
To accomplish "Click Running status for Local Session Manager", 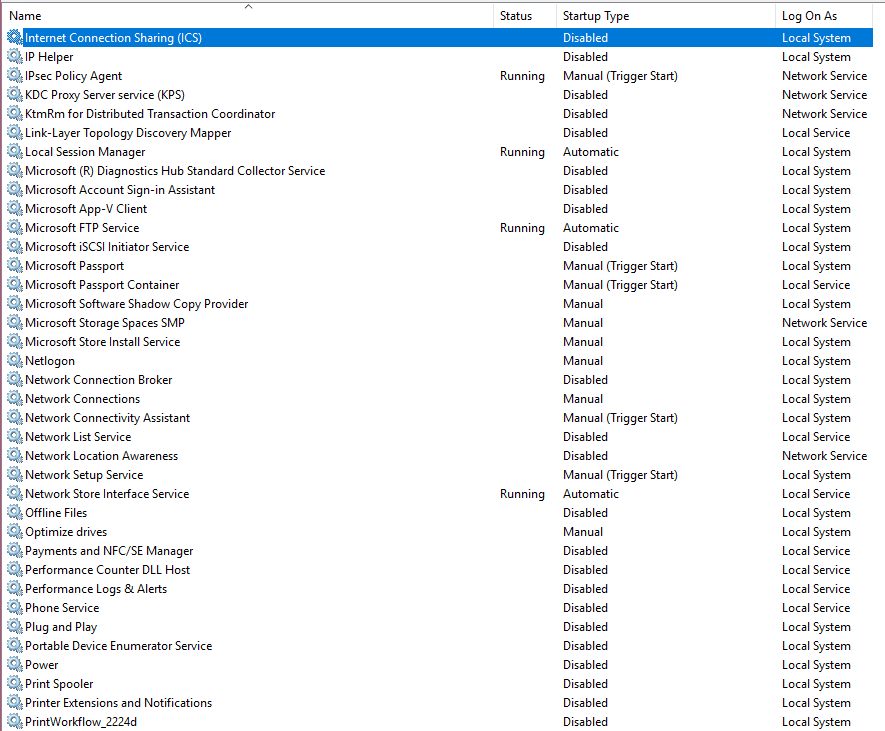I will click(522, 152).
